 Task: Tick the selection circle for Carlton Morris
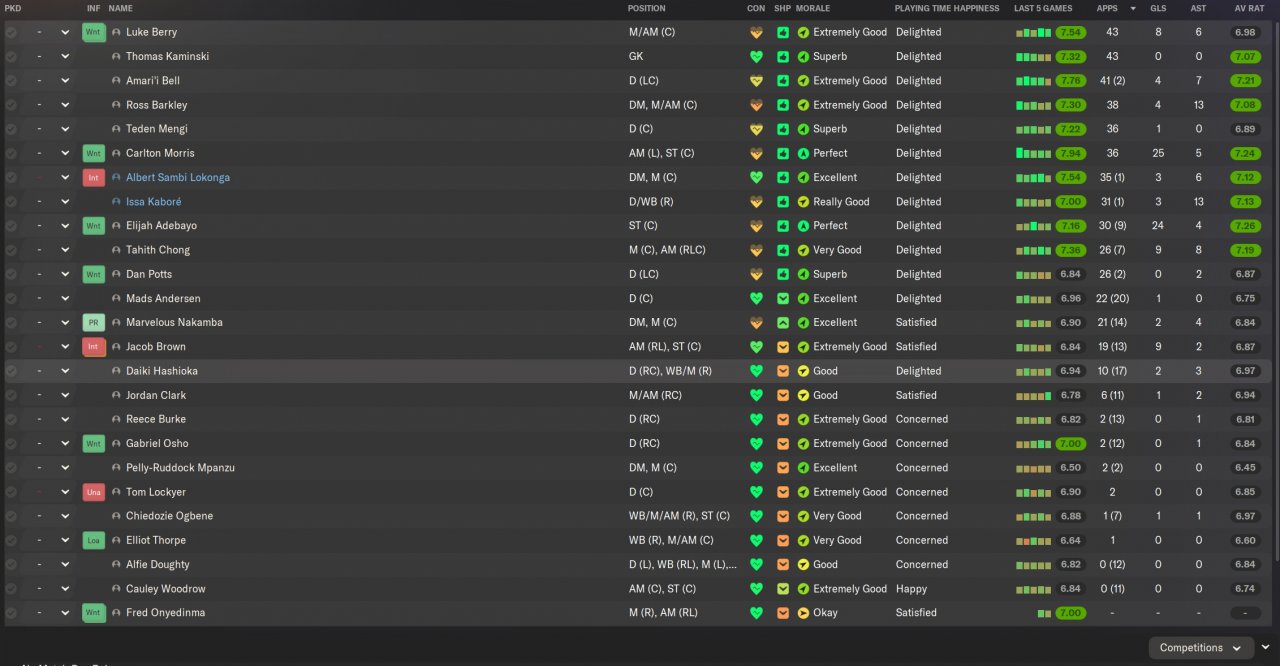[11, 153]
